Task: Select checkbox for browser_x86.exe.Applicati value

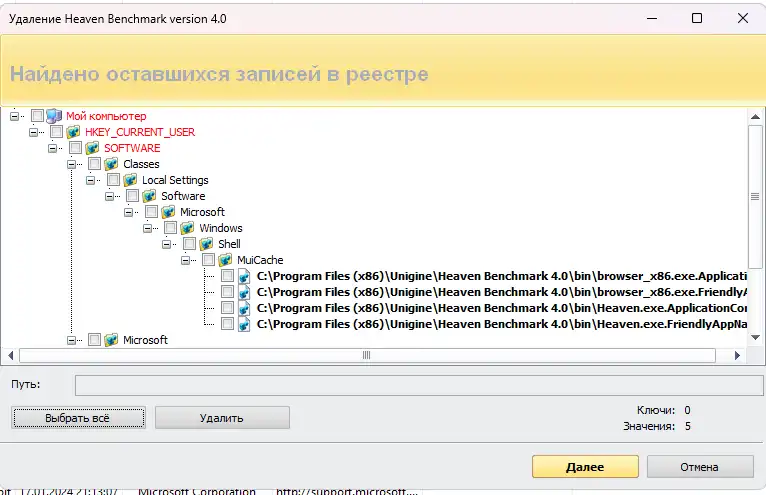Action: [227, 276]
